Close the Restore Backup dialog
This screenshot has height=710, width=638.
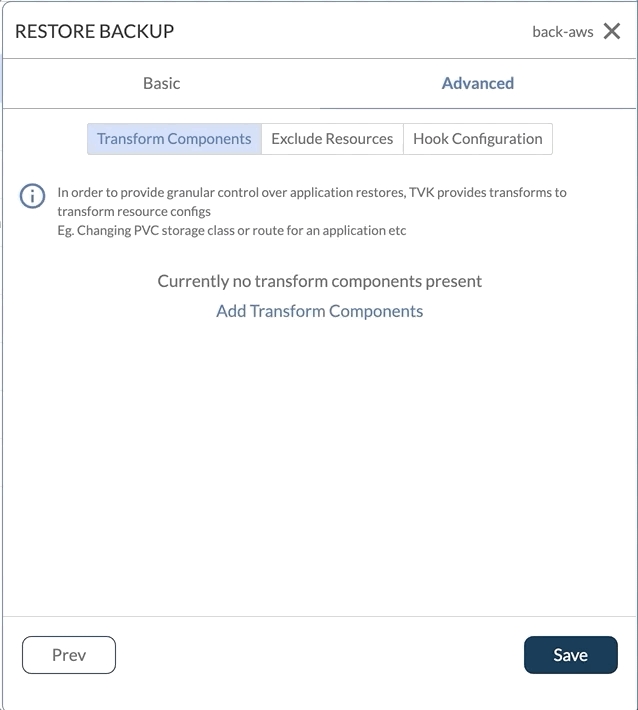point(612,31)
